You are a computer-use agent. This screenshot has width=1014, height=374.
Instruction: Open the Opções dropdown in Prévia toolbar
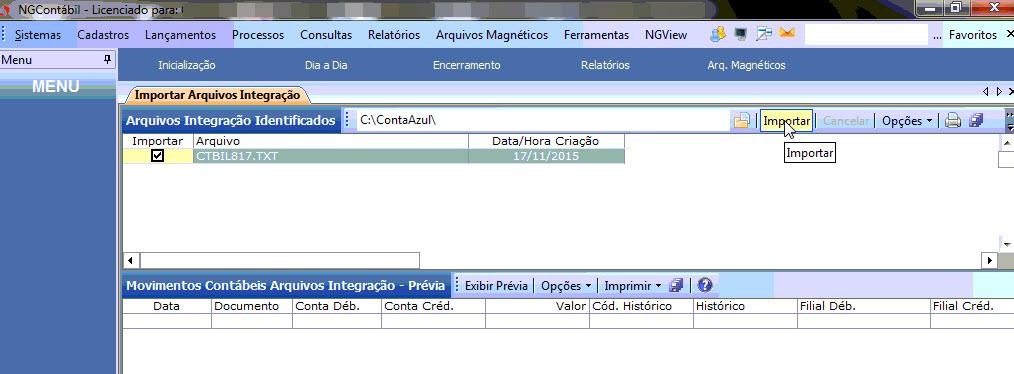(x=566, y=285)
